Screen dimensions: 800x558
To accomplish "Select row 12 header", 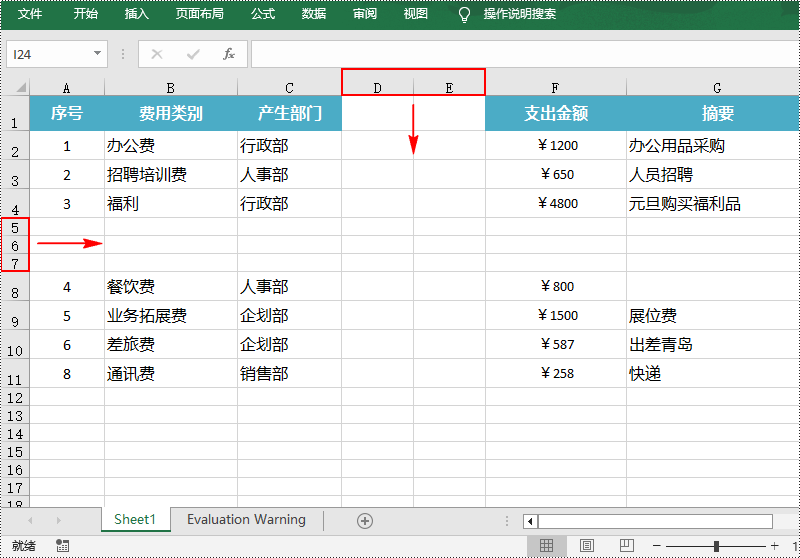I will (15, 397).
